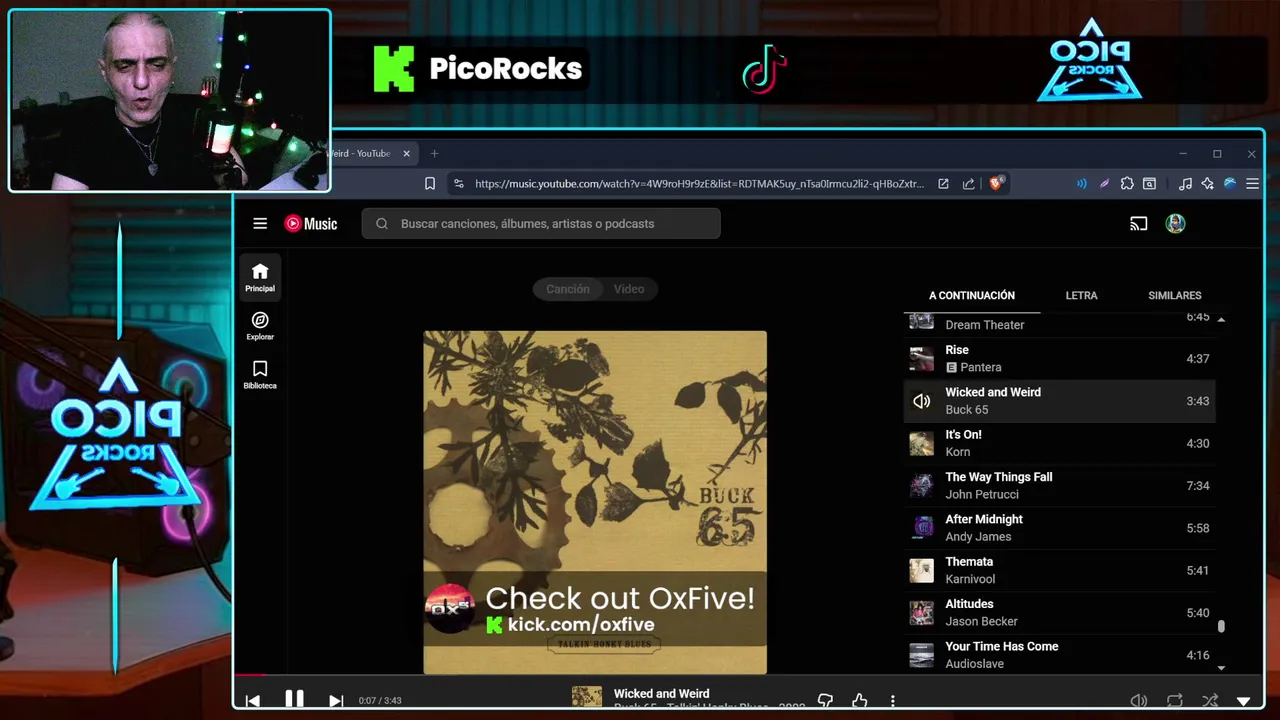
Task: Open the YouTube Music hamburger guide menu
Action: coord(260,224)
